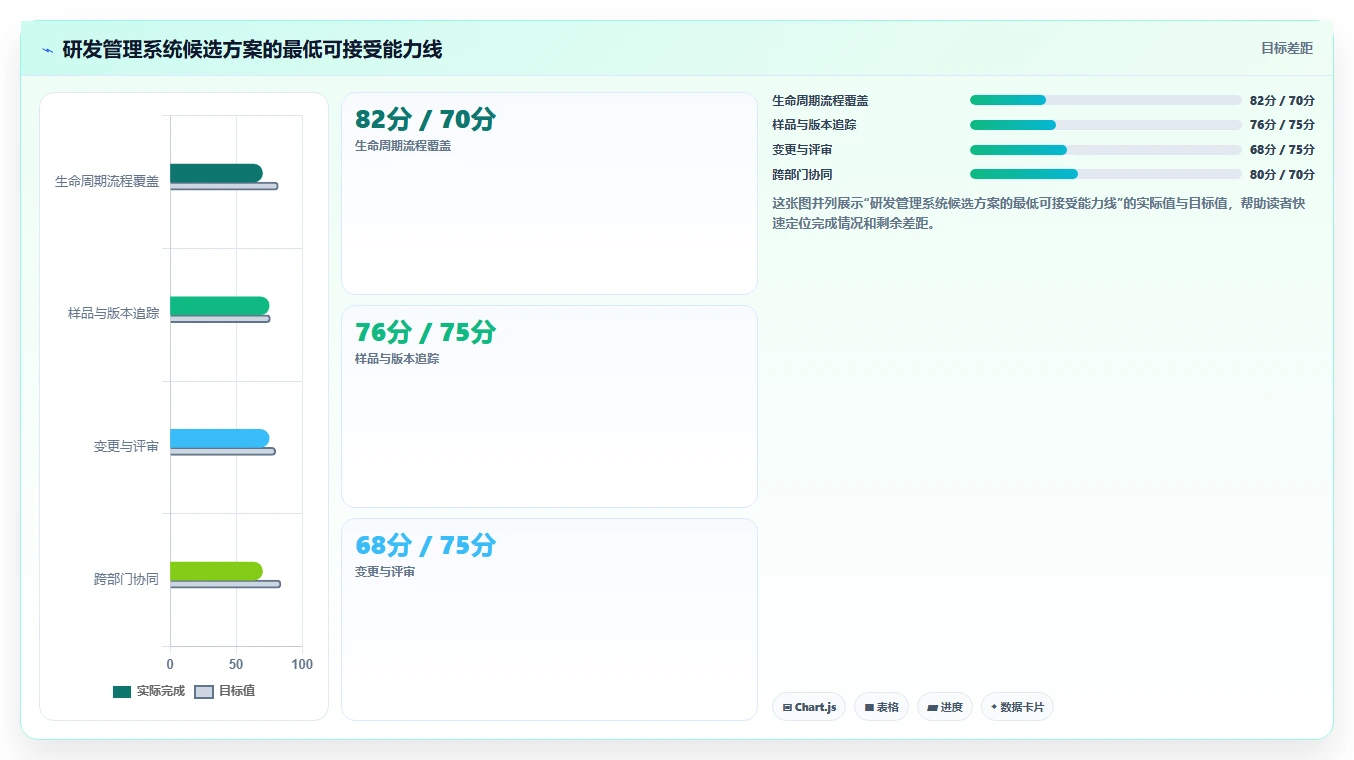Click the 目标差距 label in header
The width and height of the screenshot is (1354, 760).
pyautogui.click(x=1286, y=48)
